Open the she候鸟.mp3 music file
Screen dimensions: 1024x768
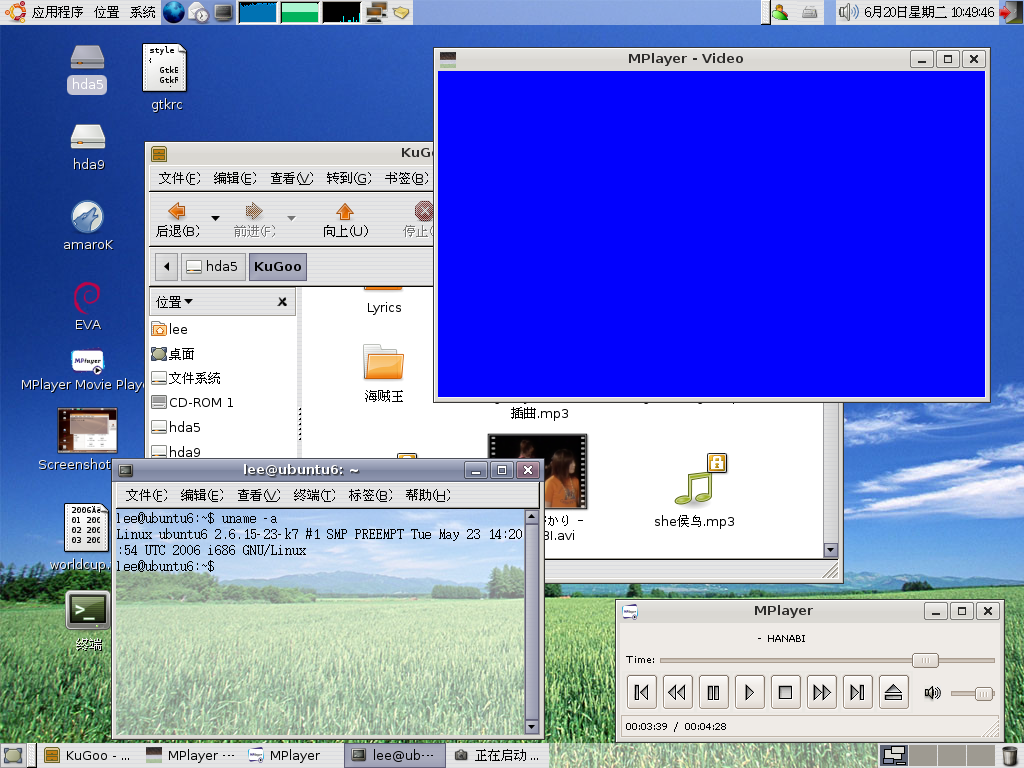(x=694, y=490)
